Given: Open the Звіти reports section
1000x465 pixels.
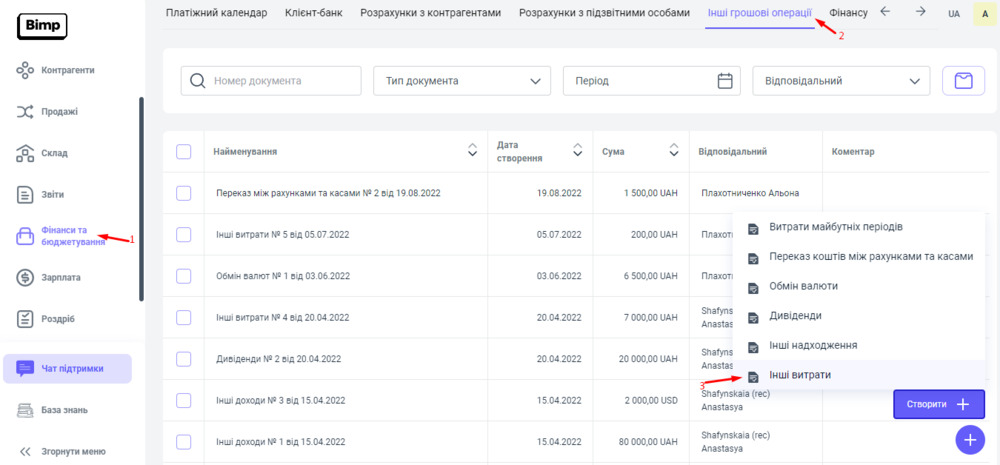Looking at the screenshot, I should click(x=52, y=194).
